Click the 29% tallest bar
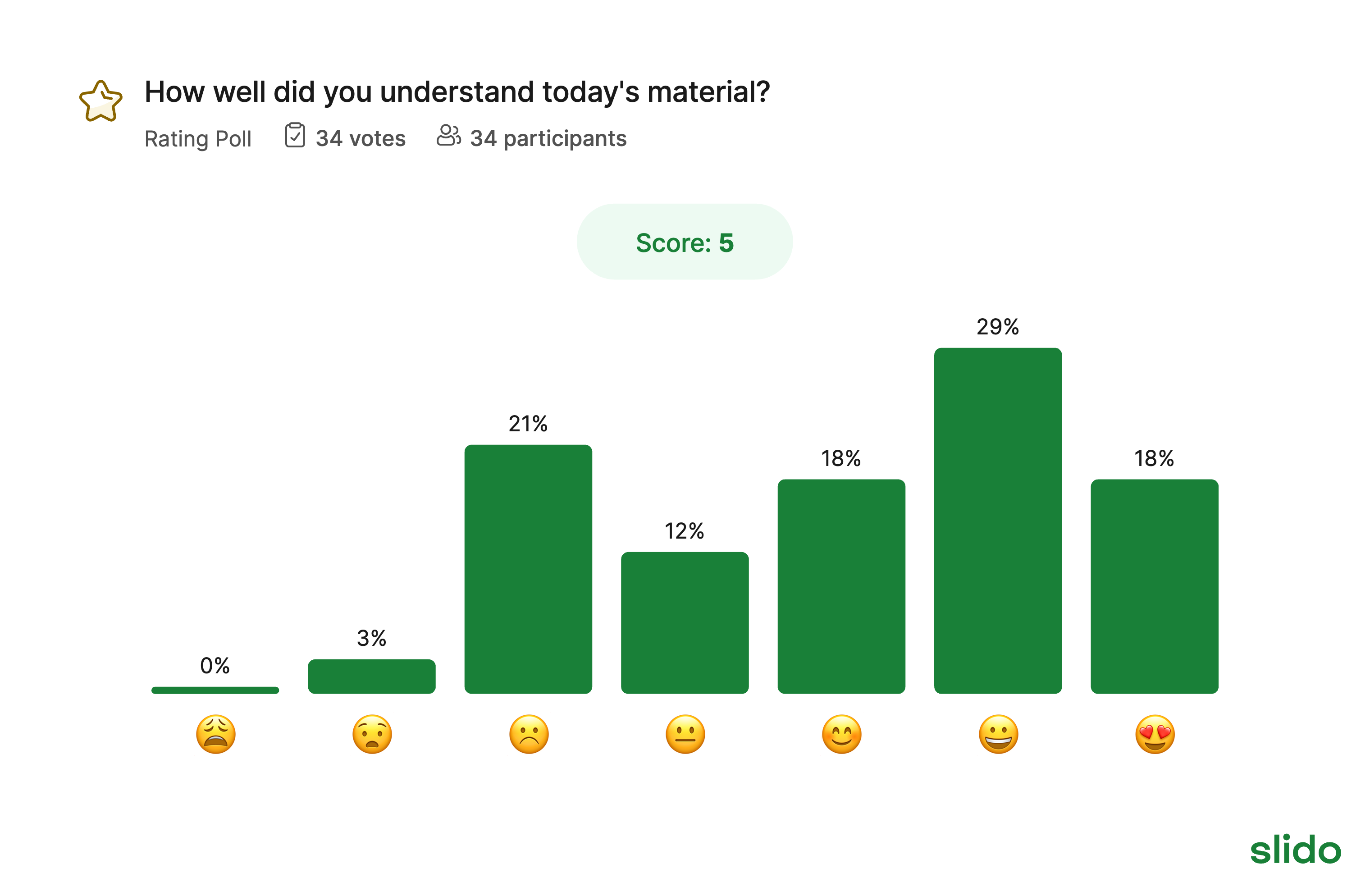Viewport: 1370px width, 896px height. (x=998, y=521)
